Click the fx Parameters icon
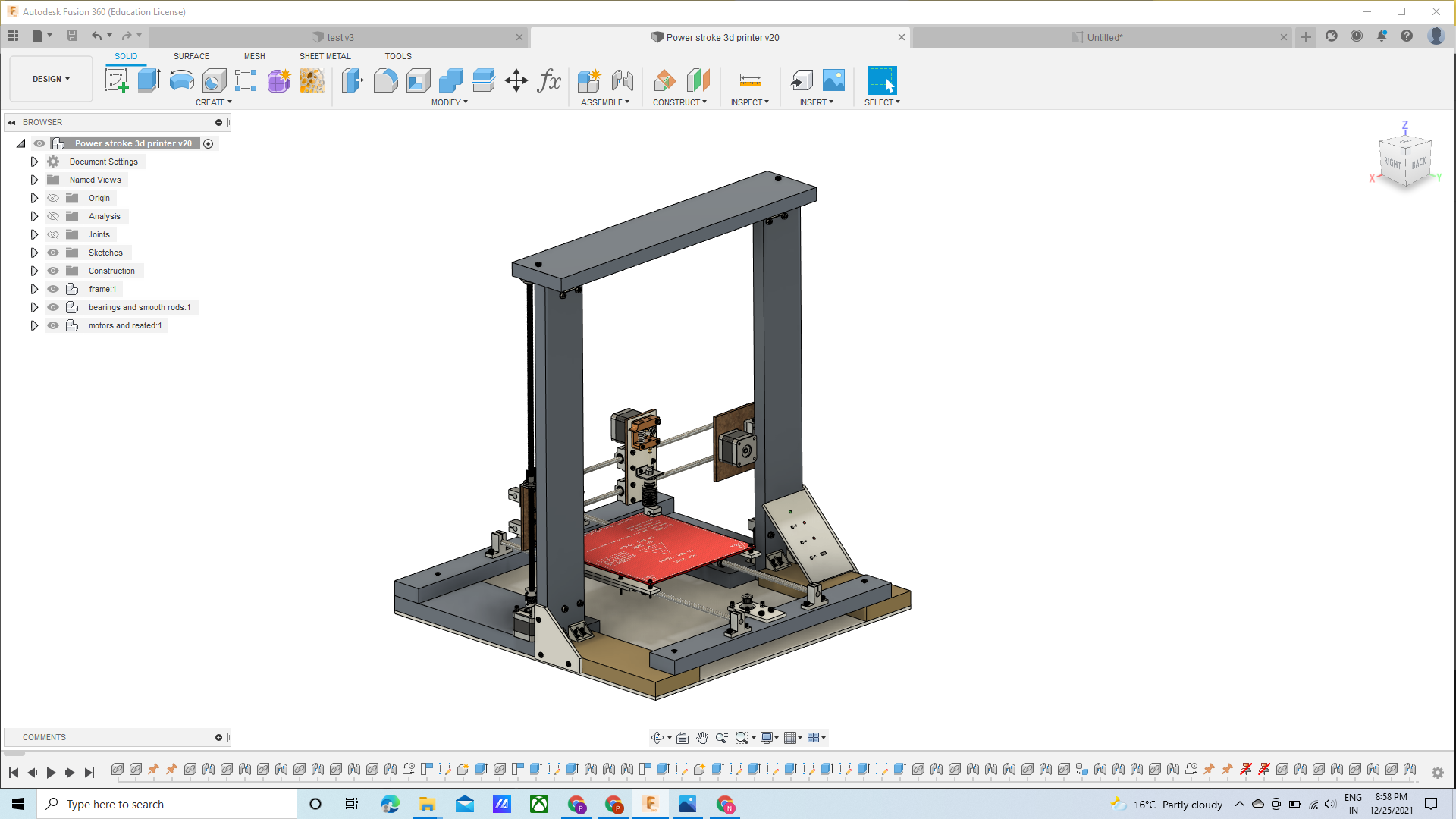 [x=549, y=80]
